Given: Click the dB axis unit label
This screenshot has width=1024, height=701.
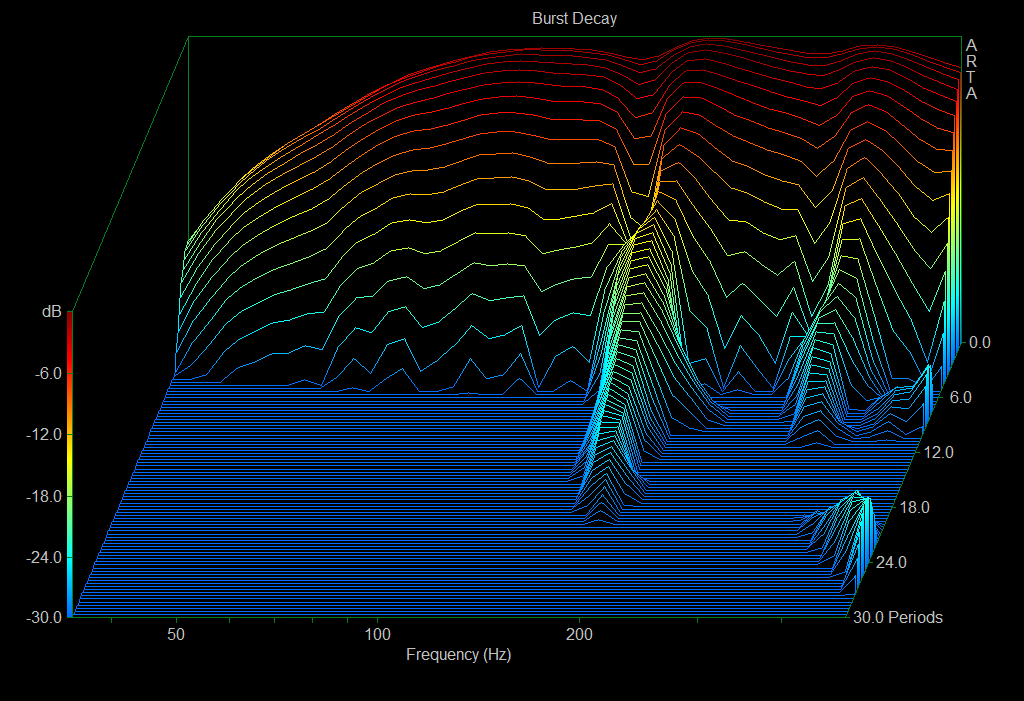Looking at the screenshot, I should [51, 312].
